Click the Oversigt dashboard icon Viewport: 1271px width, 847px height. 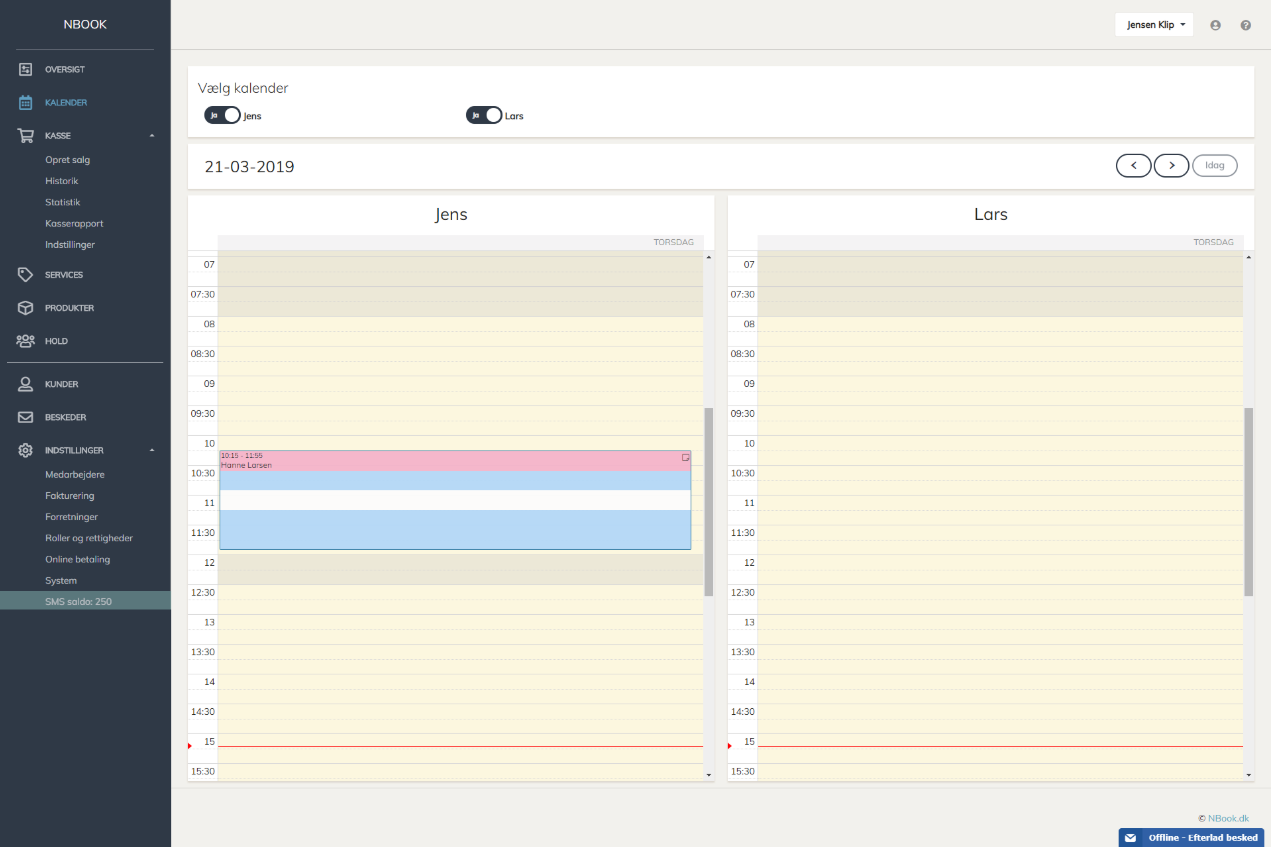point(26,69)
